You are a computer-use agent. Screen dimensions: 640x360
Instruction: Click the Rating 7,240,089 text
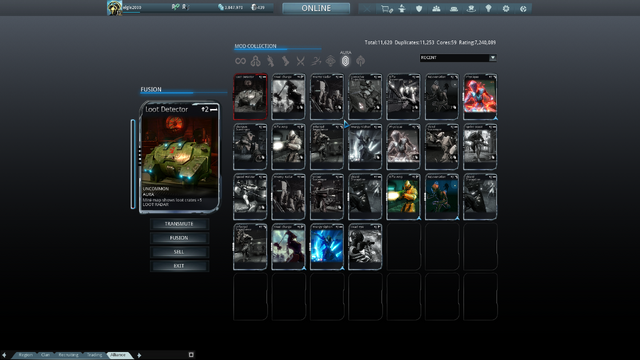point(478,42)
